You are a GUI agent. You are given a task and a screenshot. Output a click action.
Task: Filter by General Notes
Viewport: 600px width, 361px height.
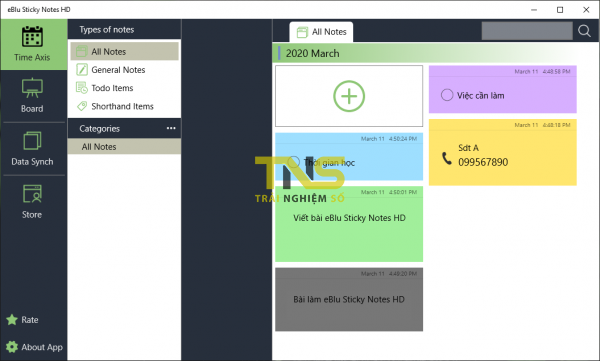tap(124, 70)
